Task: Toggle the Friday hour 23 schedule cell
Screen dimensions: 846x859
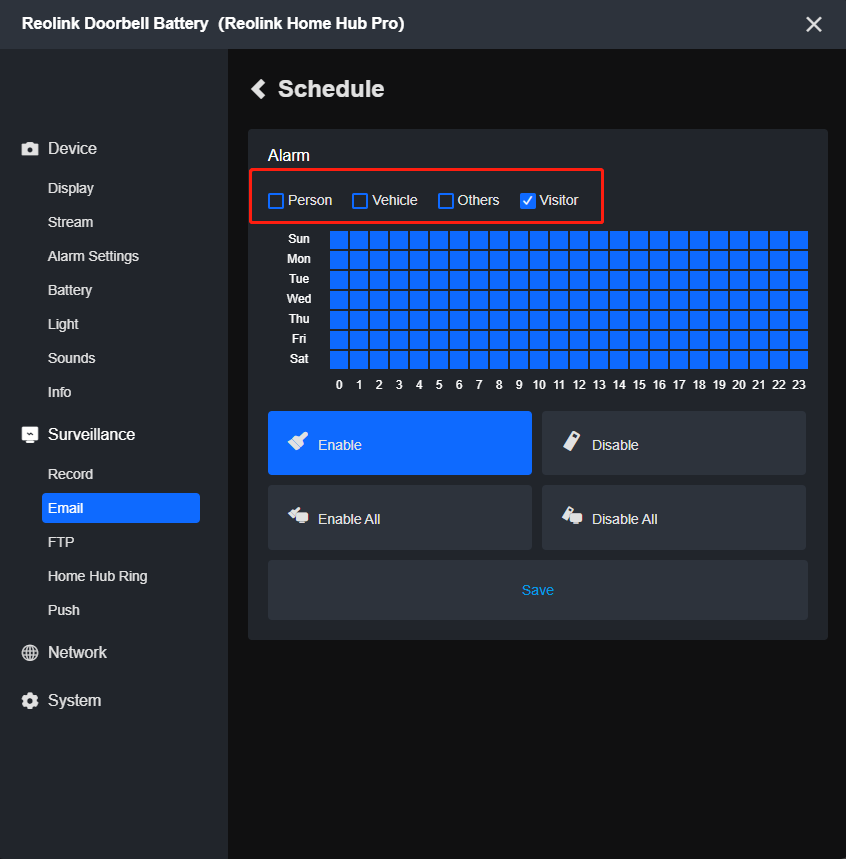Action: coord(799,340)
